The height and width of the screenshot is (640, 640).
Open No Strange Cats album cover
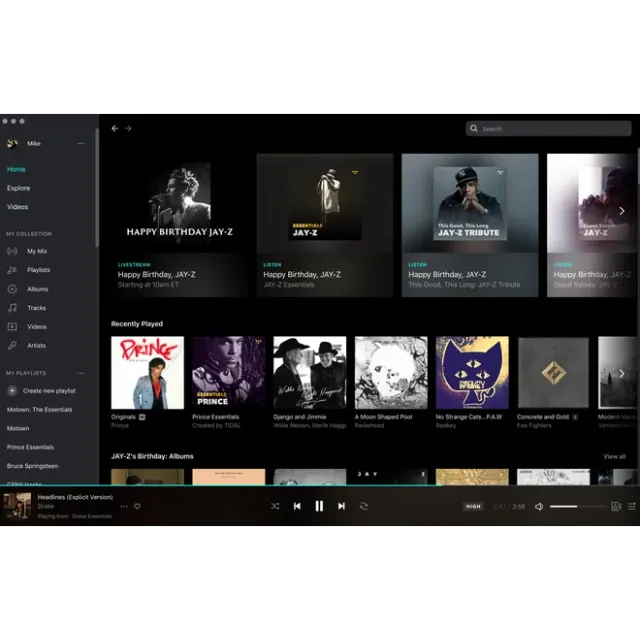pos(472,373)
